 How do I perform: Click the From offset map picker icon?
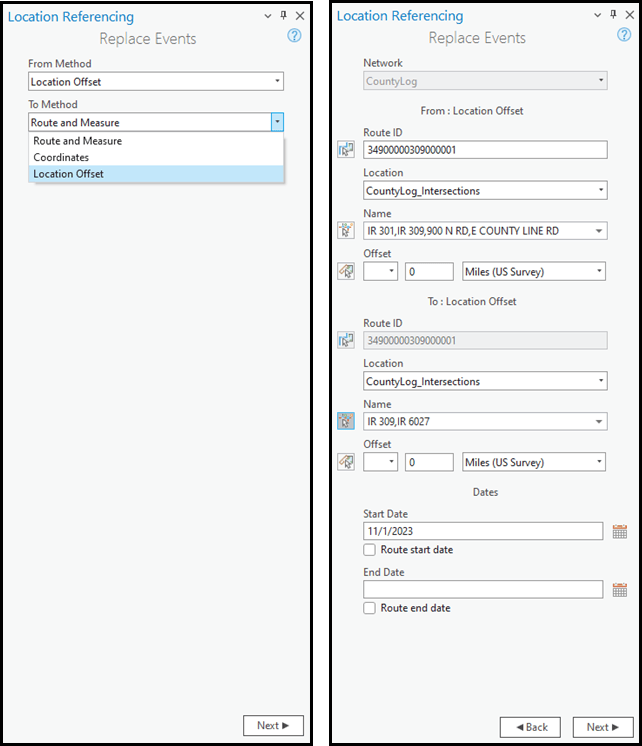pyautogui.click(x=346, y=271)
